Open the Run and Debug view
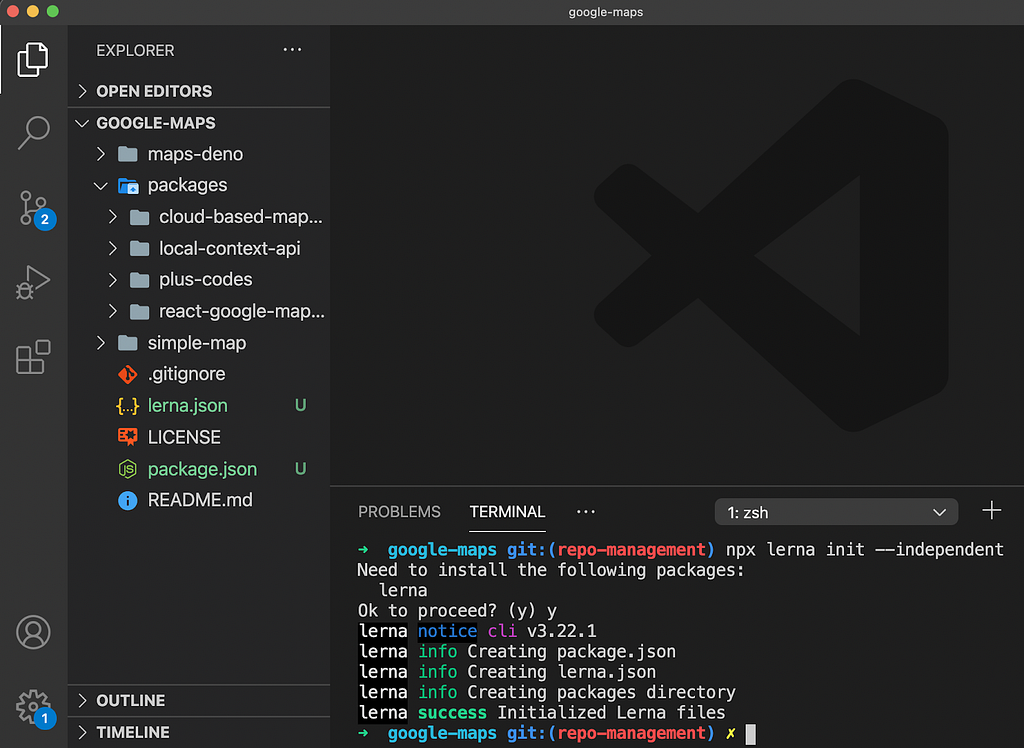 coord(33,282)
